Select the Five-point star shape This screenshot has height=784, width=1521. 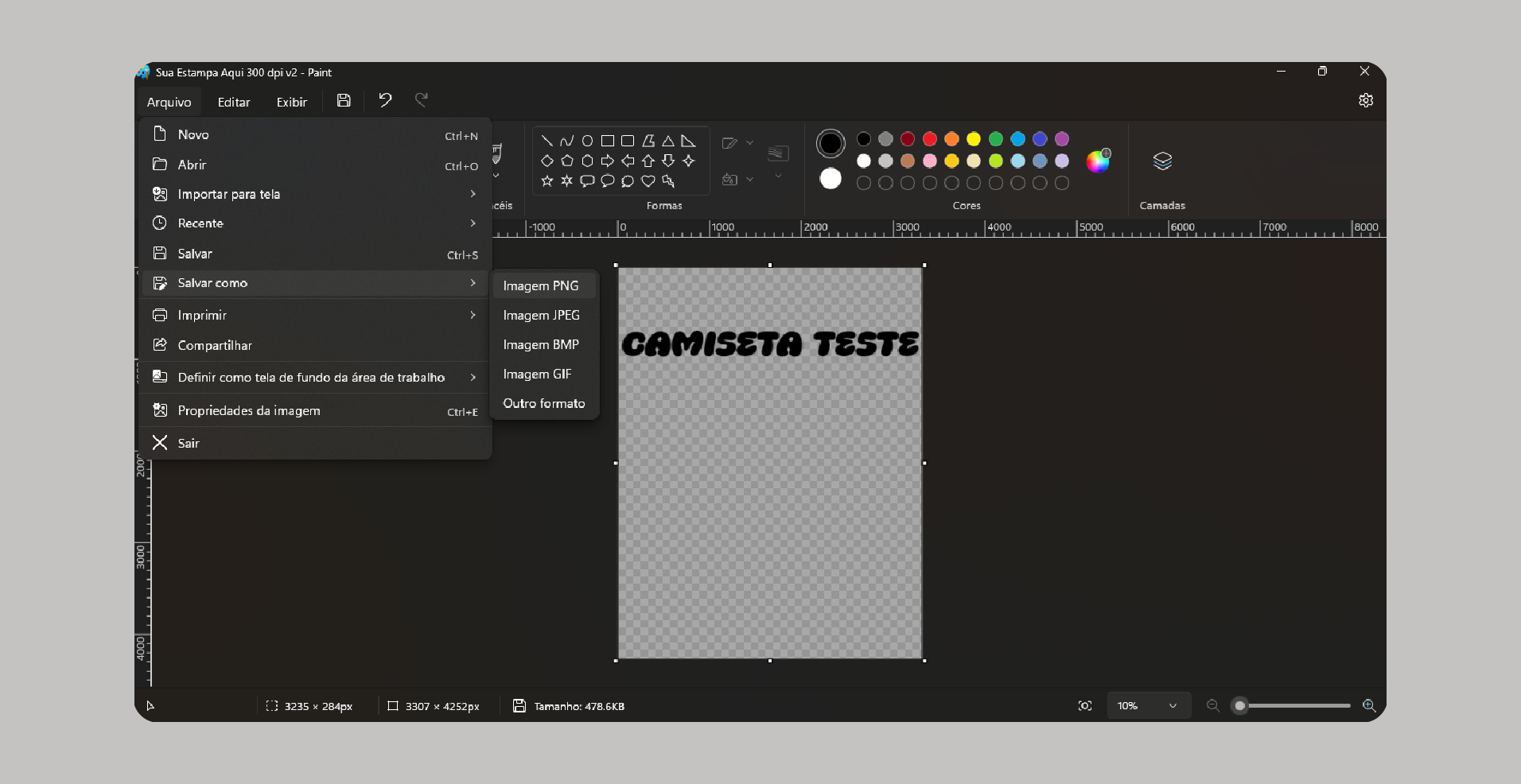pos(547,181)
